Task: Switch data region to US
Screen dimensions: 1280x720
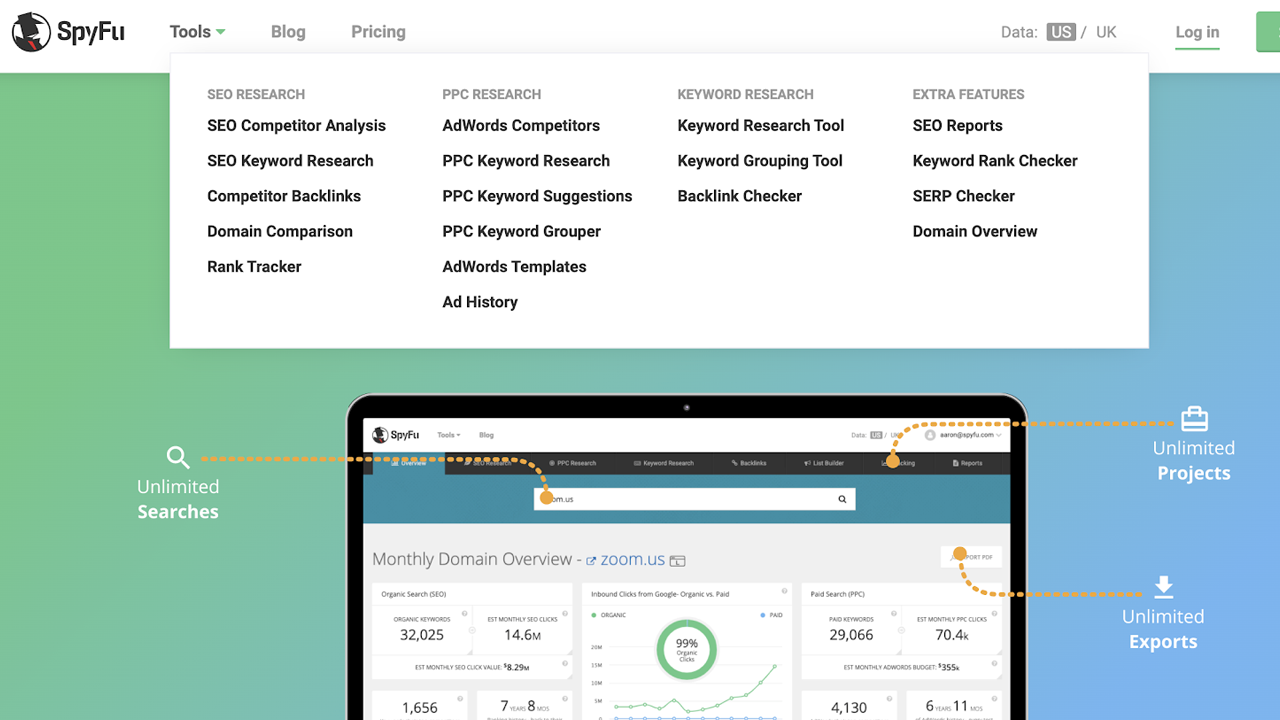Action: point(1061,32)
